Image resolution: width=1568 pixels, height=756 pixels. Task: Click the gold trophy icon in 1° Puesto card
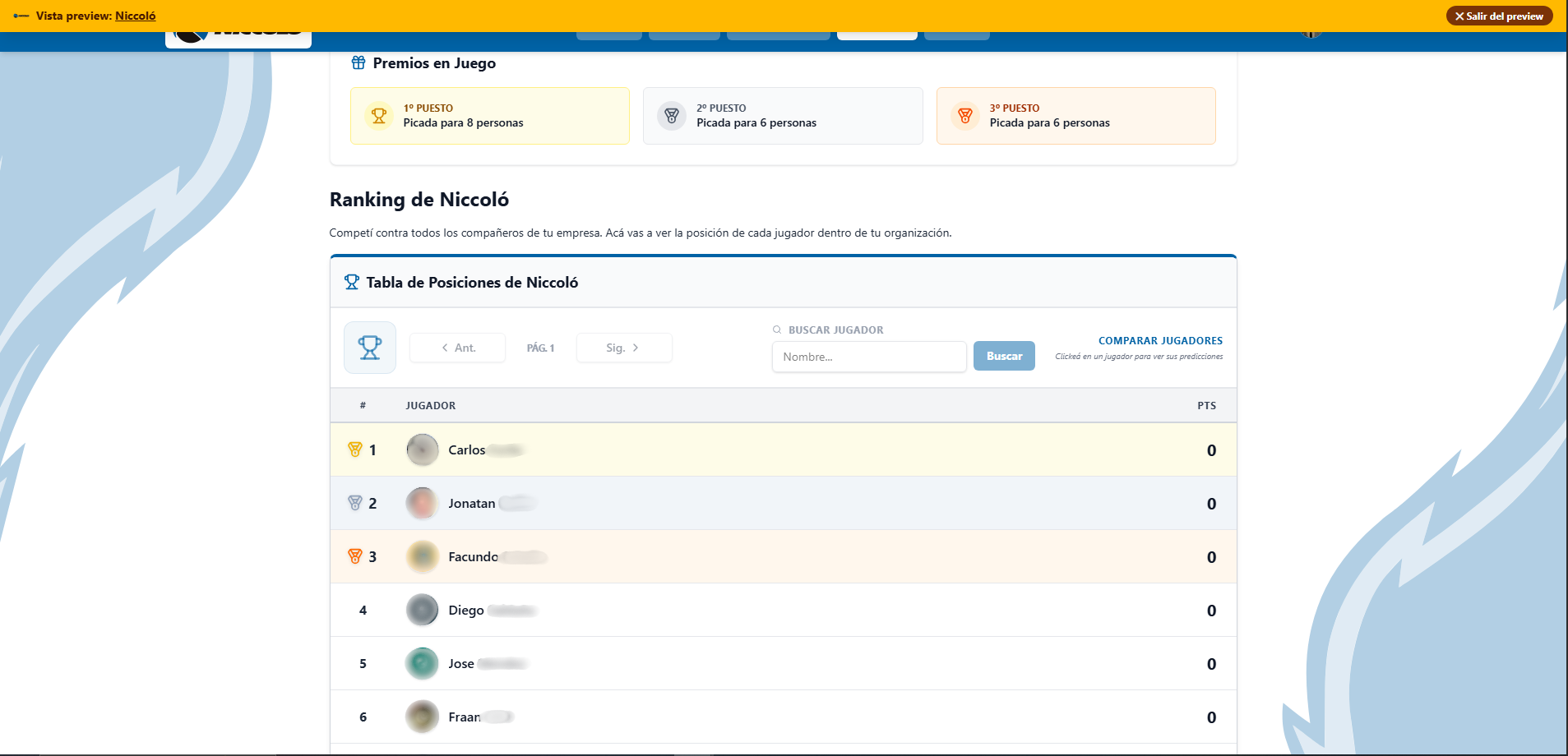379,116
